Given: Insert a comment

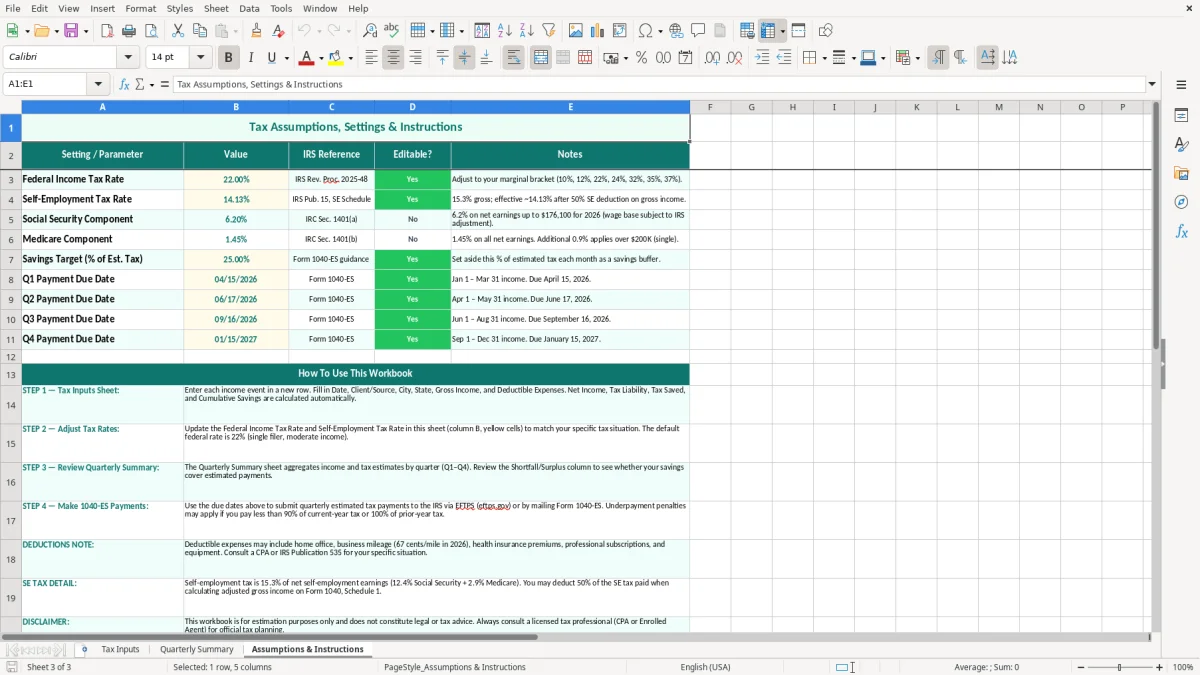Looking at the screenshot, I should pos(698,31).
